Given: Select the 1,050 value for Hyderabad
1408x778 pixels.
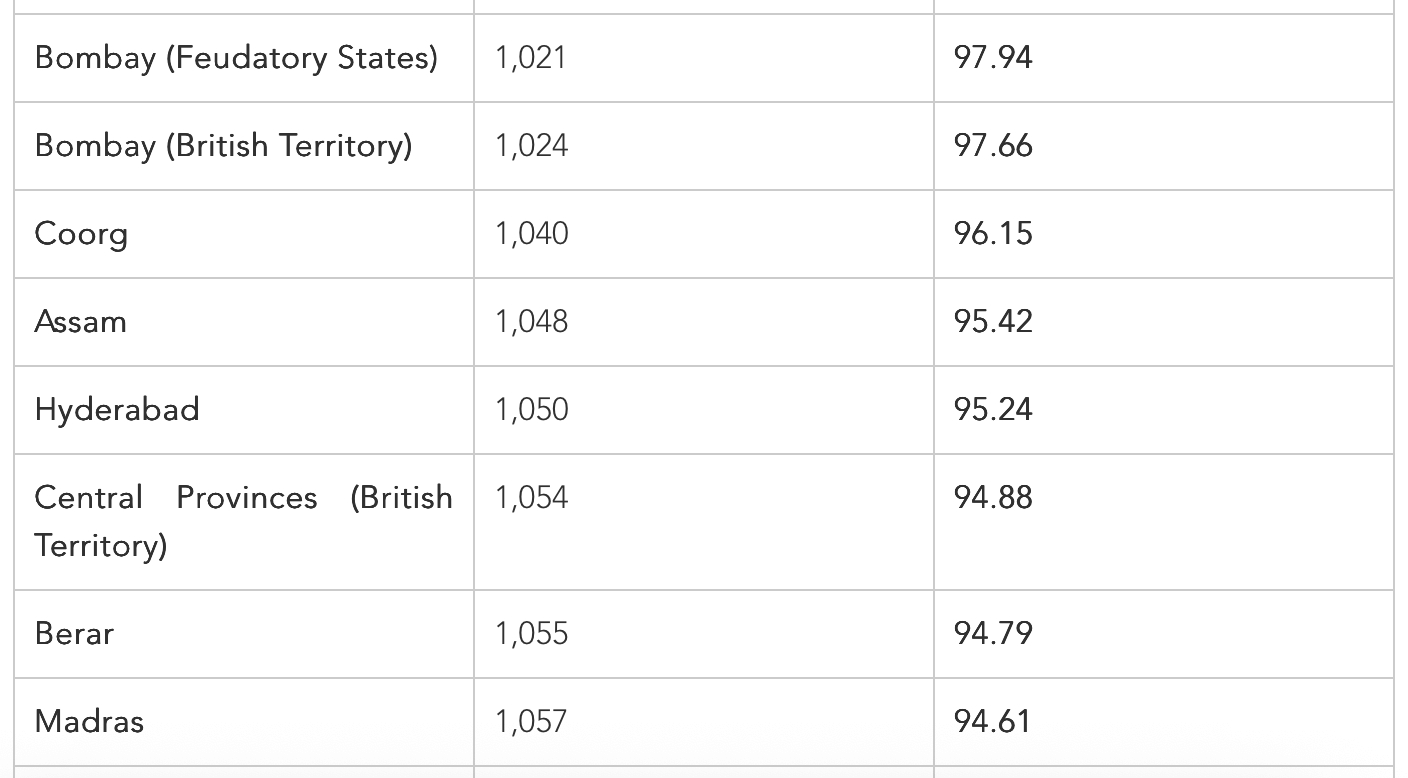Looking at the screenshot, I should click(532, 410).
